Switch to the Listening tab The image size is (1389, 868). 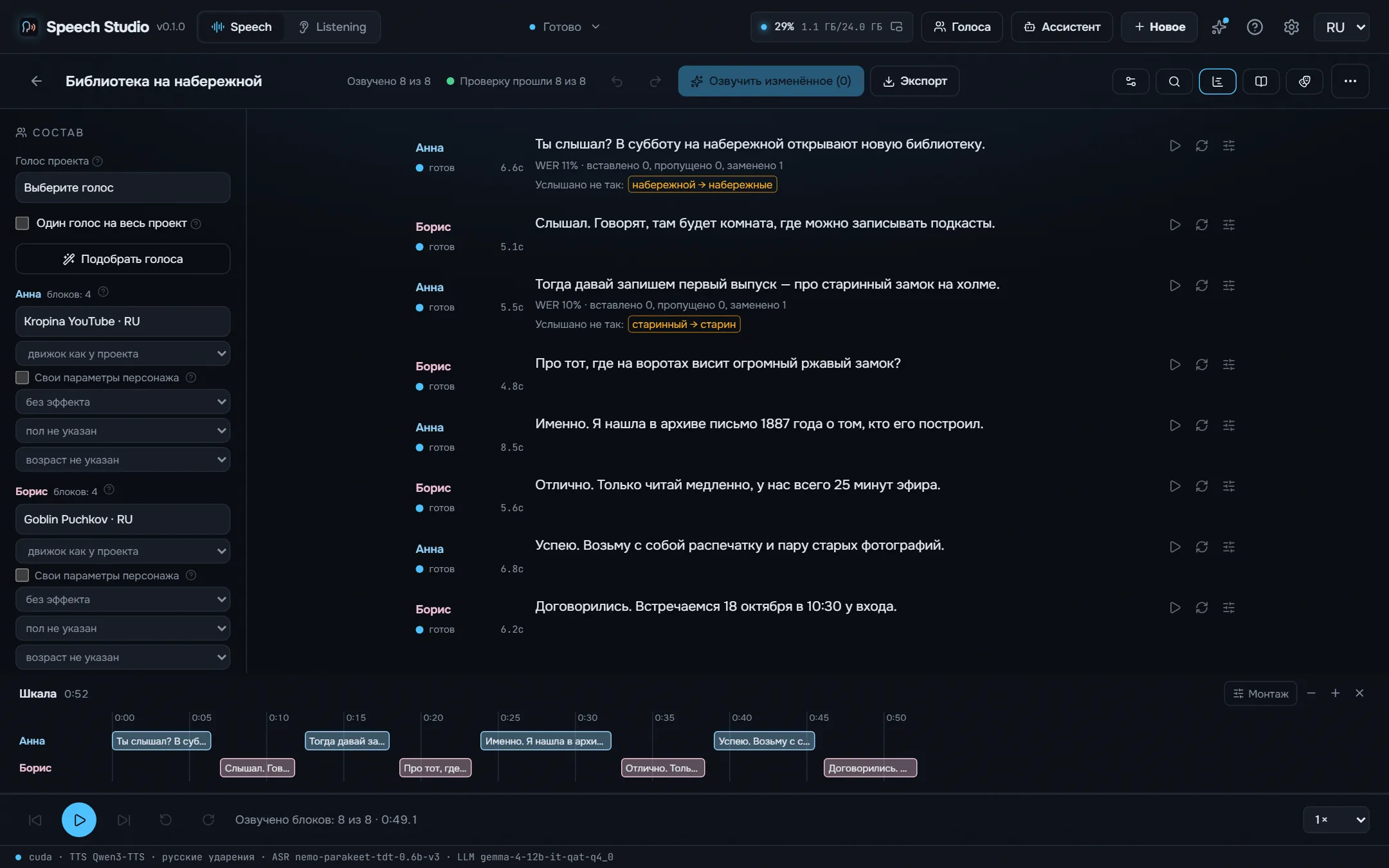[x=332, y=27]
